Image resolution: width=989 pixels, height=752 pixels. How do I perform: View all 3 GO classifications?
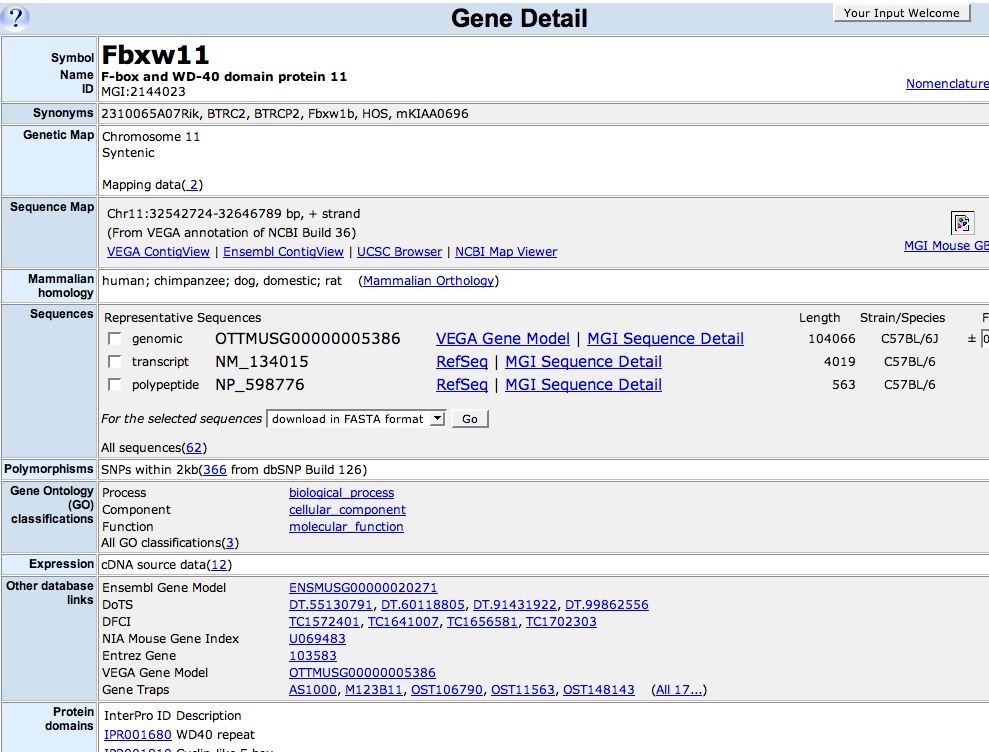pos(230,543)
